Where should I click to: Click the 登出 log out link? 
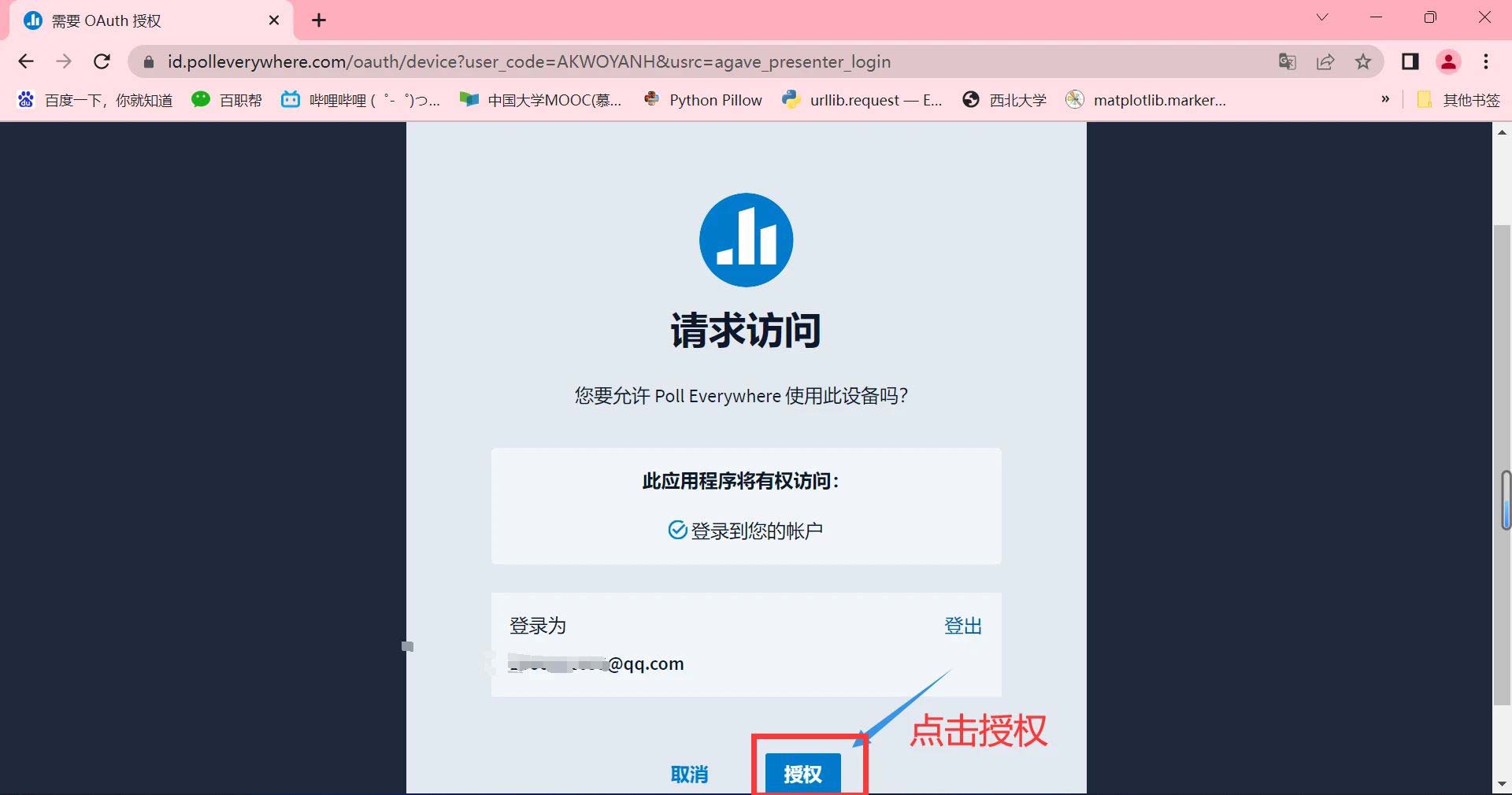pos(963,626)
